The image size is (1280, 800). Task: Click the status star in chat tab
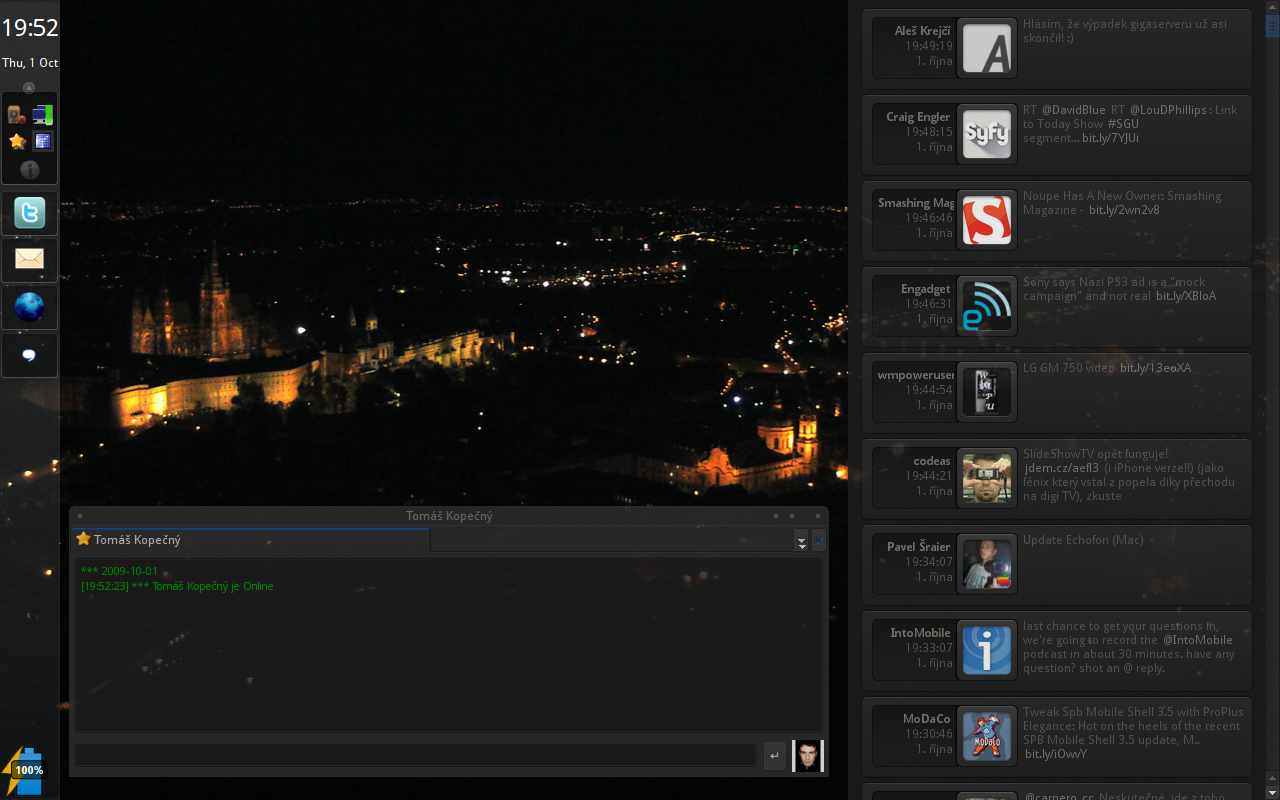pyautogui.click(x=83, y=539)
